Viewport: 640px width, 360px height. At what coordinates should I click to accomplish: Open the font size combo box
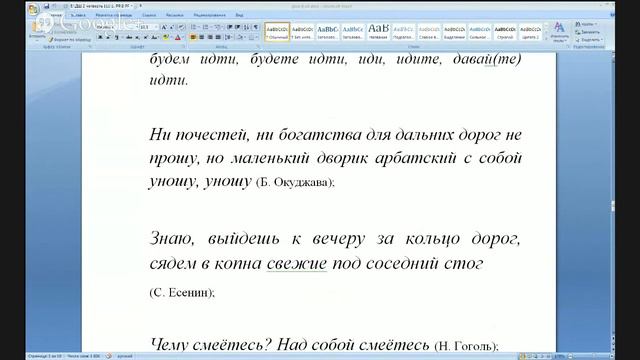tap(149, 27)
